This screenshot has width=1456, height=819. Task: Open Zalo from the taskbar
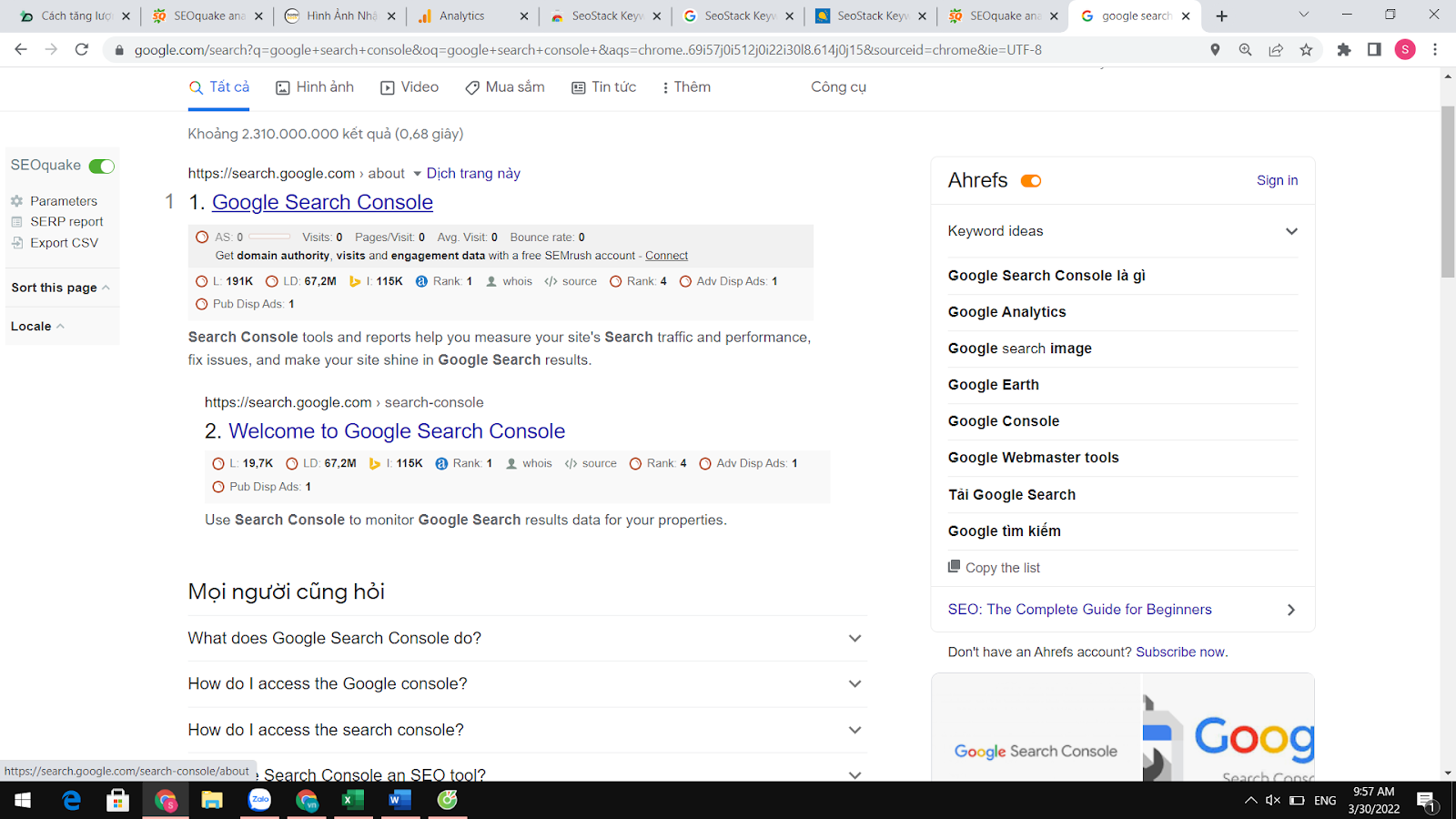click(259, 801)
